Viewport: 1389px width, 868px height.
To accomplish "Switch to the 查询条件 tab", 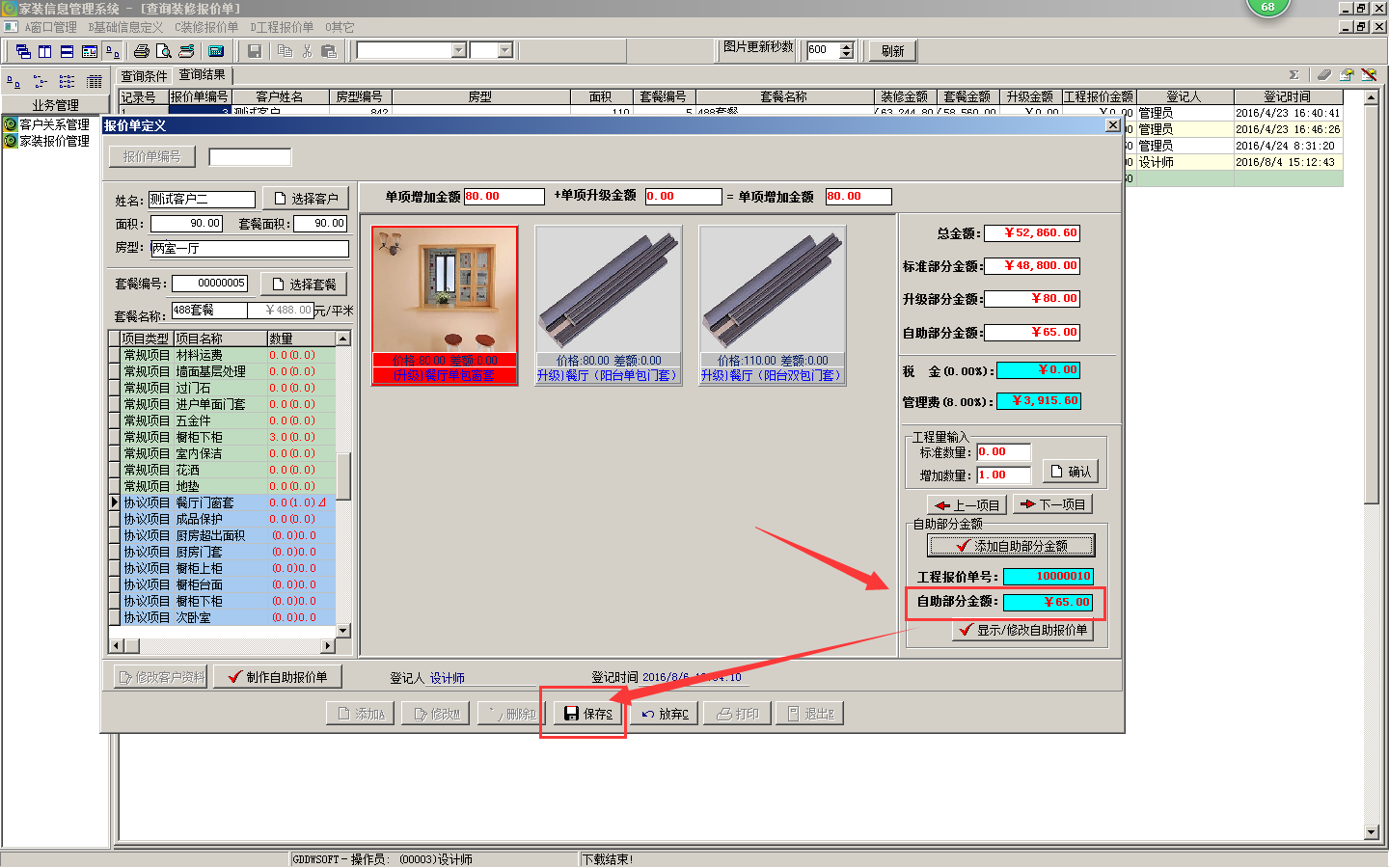I will 144,75.
